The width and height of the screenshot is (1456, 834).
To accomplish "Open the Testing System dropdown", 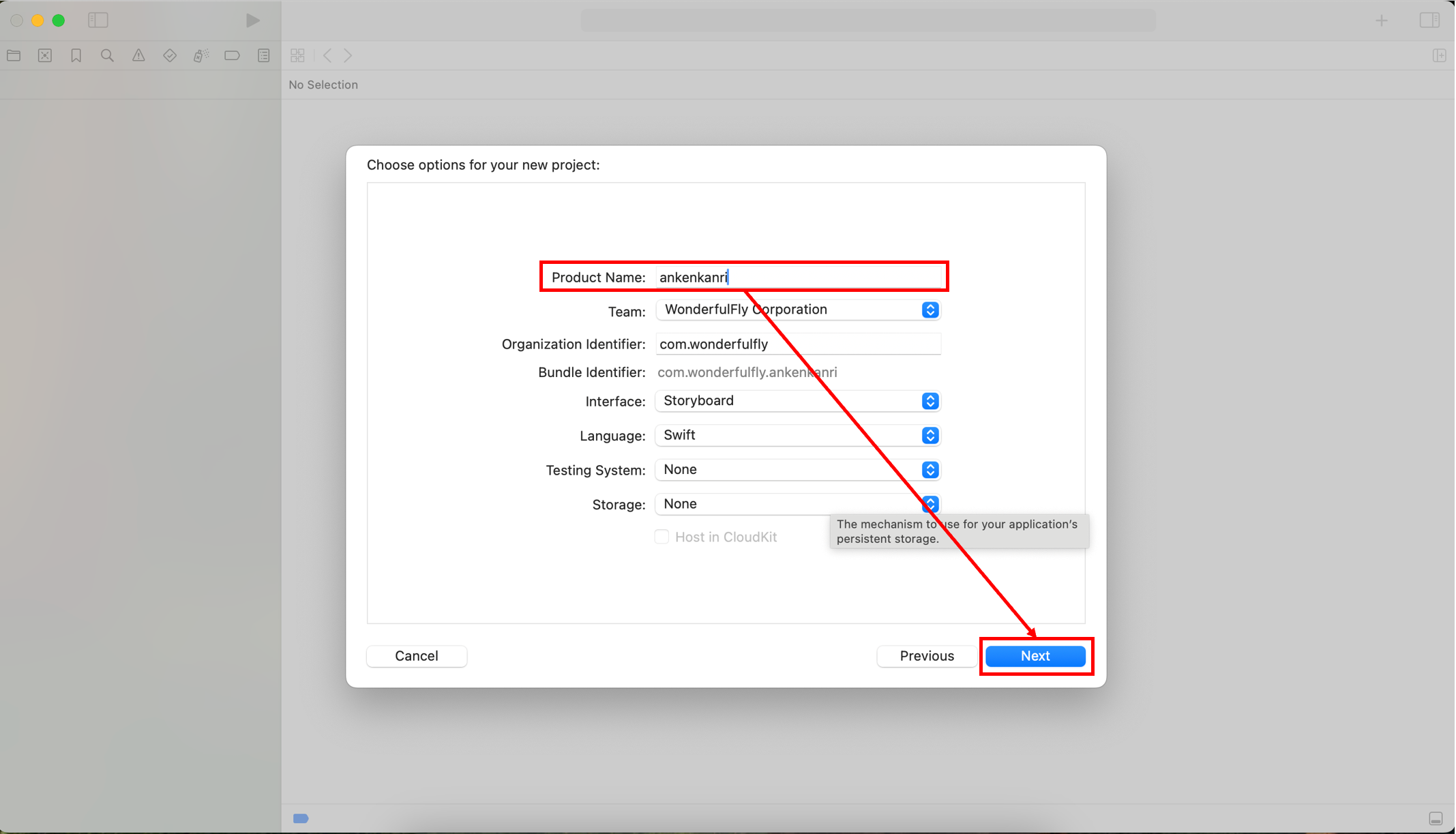I will [x=798, y=470].
